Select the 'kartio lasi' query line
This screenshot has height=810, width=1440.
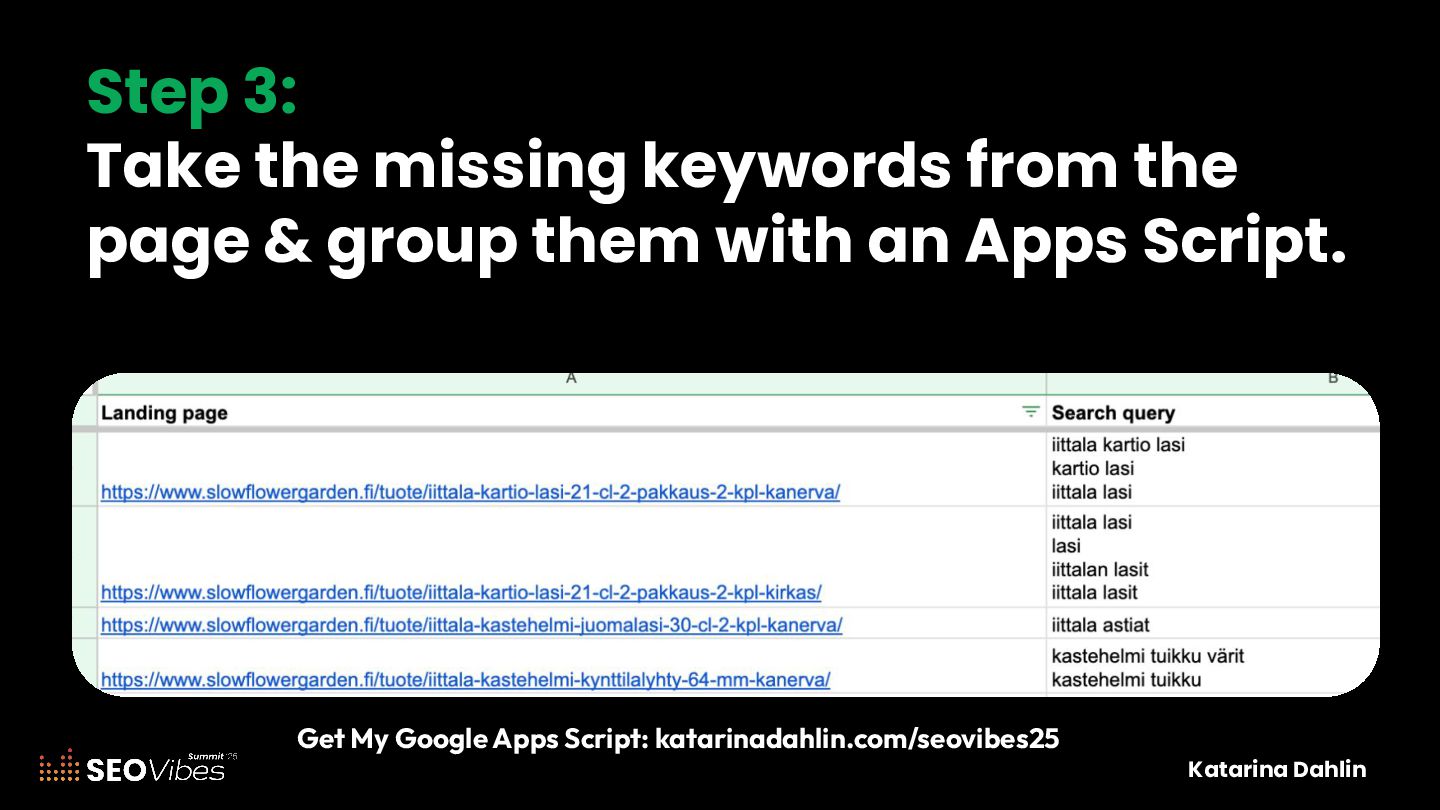tap(1092, 468)
